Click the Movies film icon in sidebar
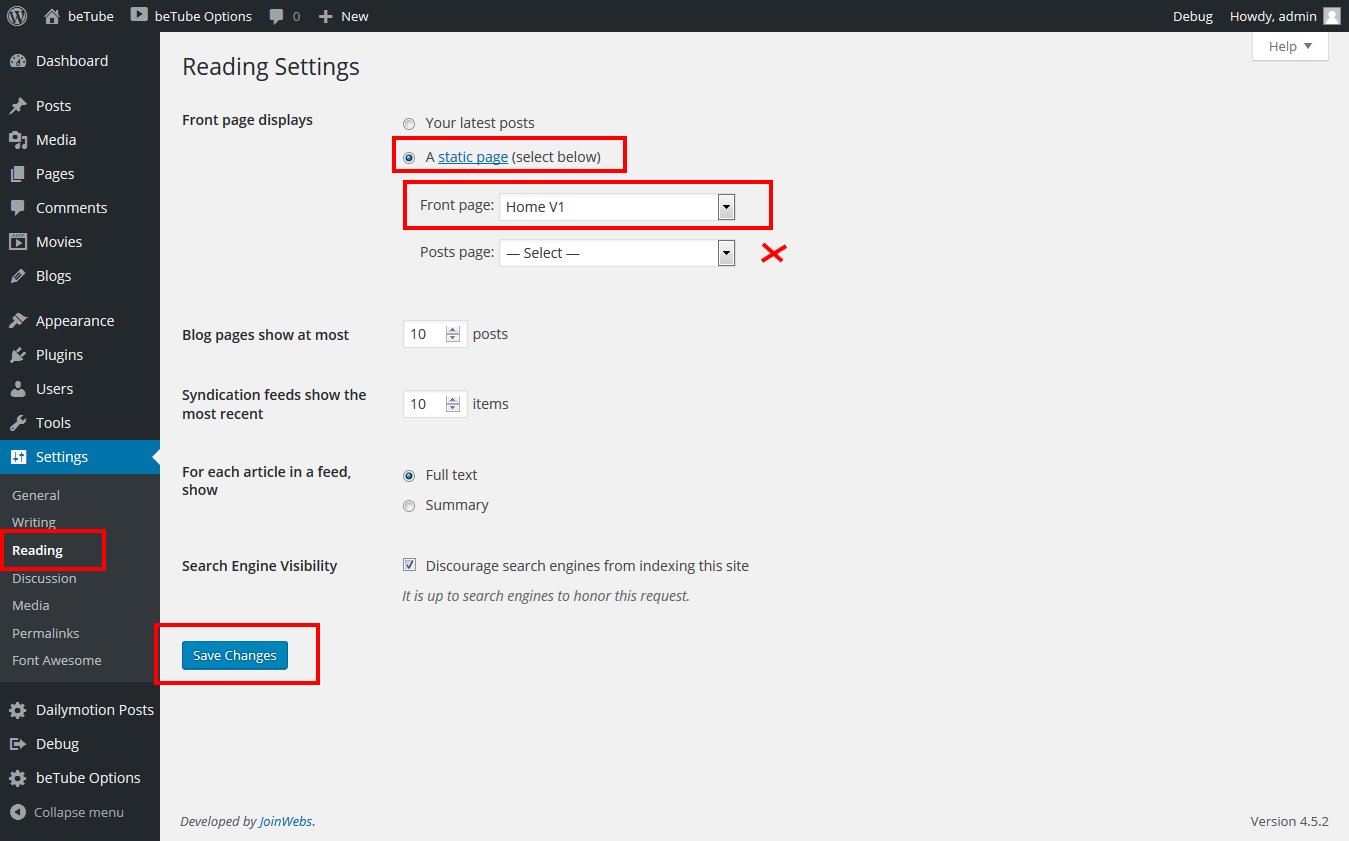The width and height of the screenshot is (1349, 841). point(18,242)
